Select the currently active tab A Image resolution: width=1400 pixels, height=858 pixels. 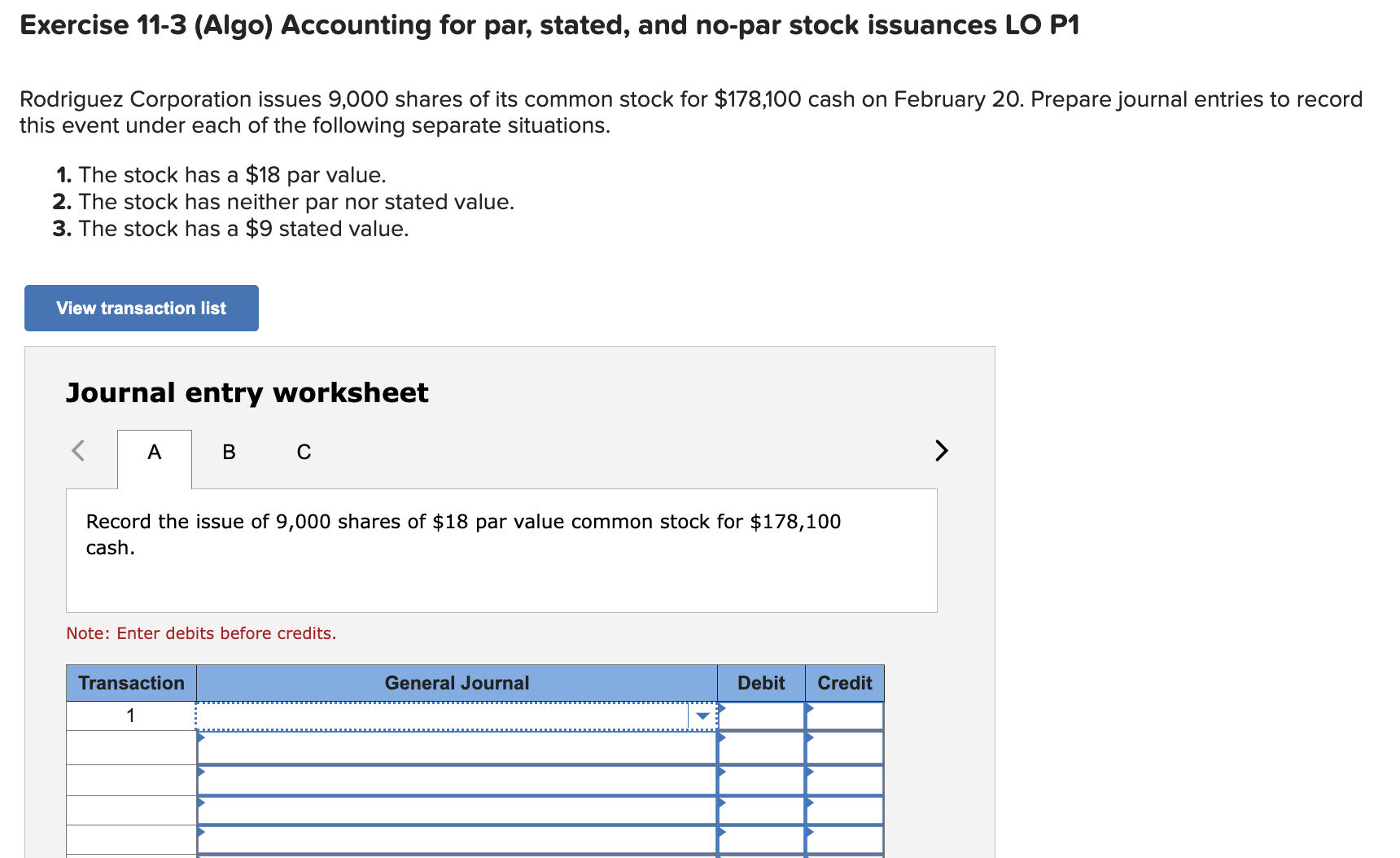click(154, 452)
